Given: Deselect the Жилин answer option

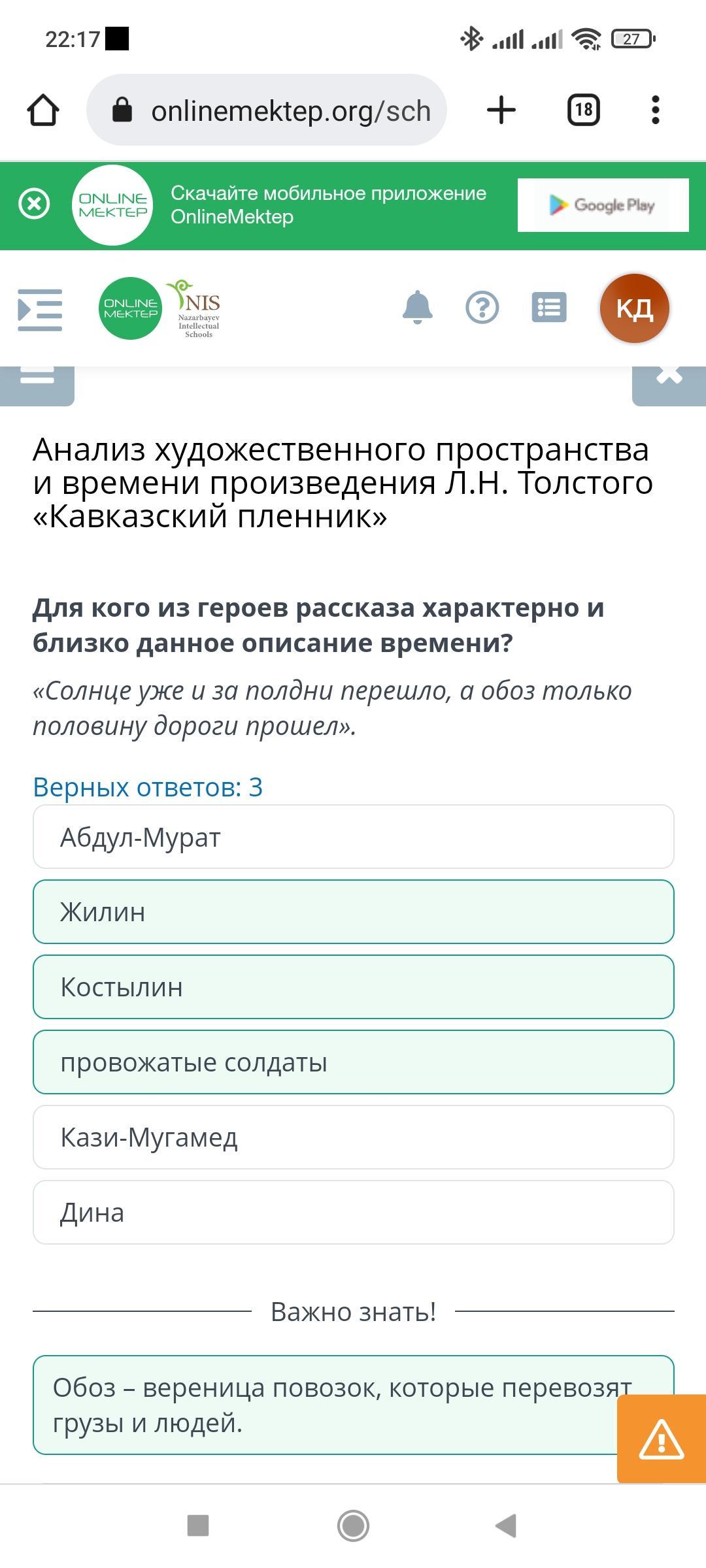Looking at the screenshot, I should [x=353, y=912].
